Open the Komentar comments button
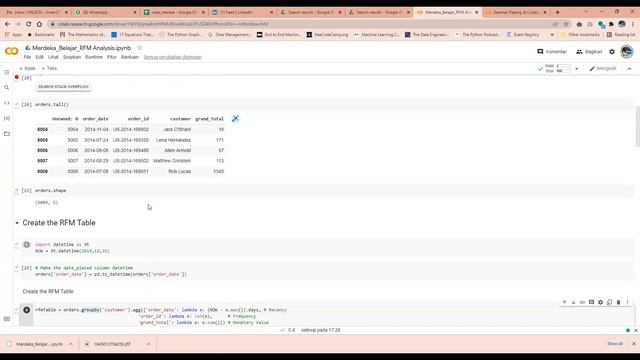 pos(552,51)
